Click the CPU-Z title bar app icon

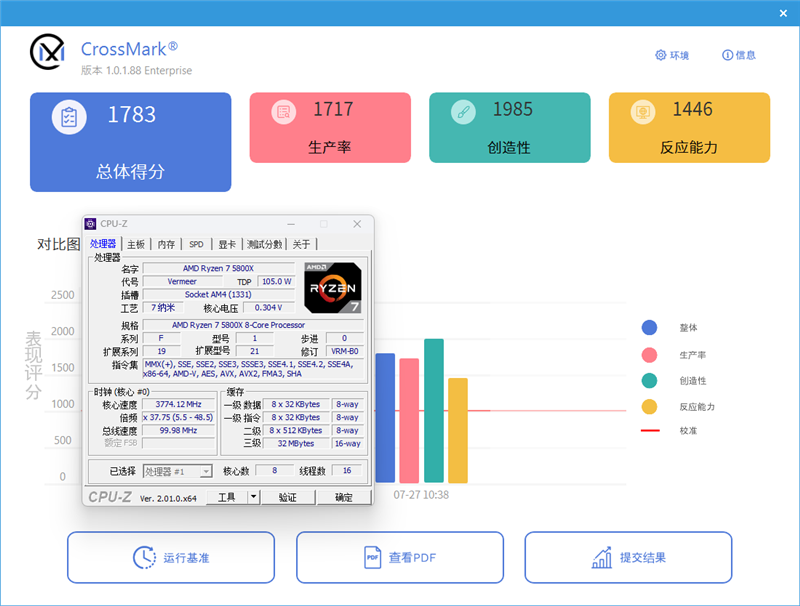(90, 224)
